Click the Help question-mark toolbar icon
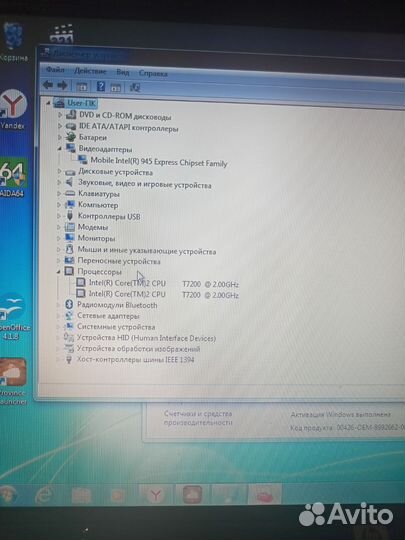 (101, 86)
